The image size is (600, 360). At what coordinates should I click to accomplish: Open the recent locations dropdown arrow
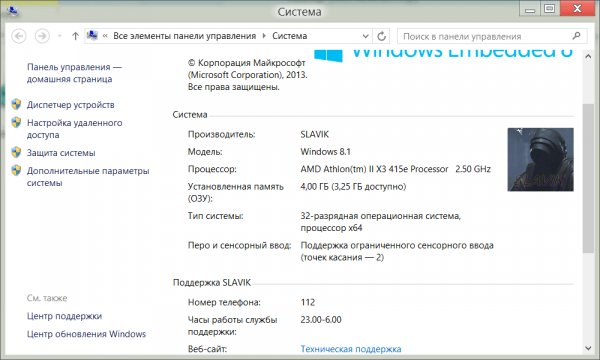tap(60, 36)
